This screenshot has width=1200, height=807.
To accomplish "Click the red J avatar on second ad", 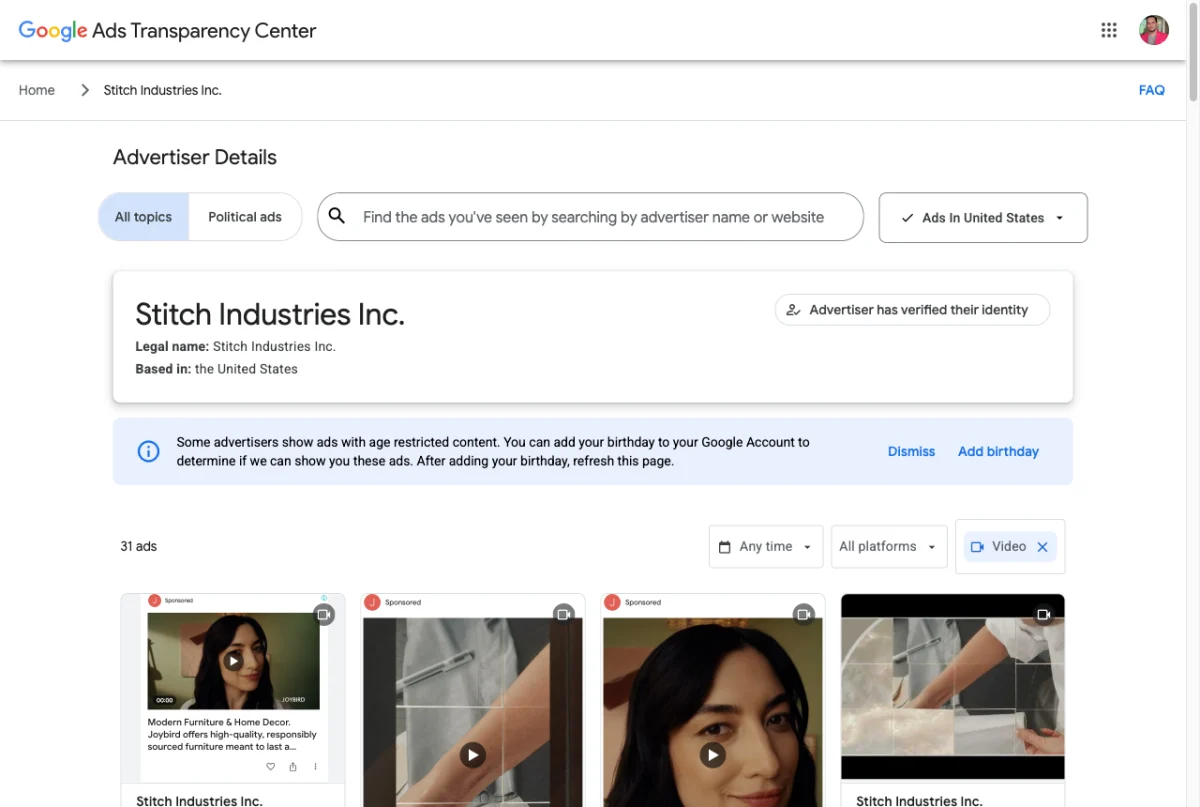I will (372, 602).
